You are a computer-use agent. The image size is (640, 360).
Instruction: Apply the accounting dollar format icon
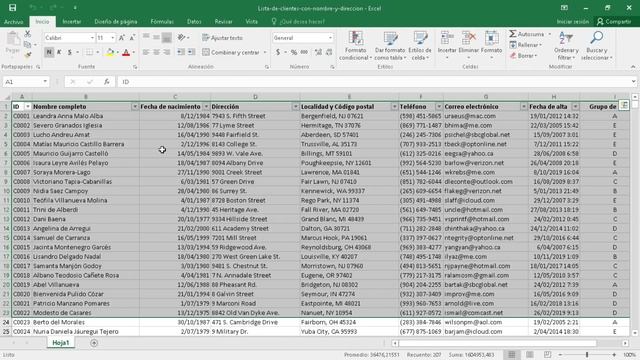pyautogui.click(x=278, y=52)
